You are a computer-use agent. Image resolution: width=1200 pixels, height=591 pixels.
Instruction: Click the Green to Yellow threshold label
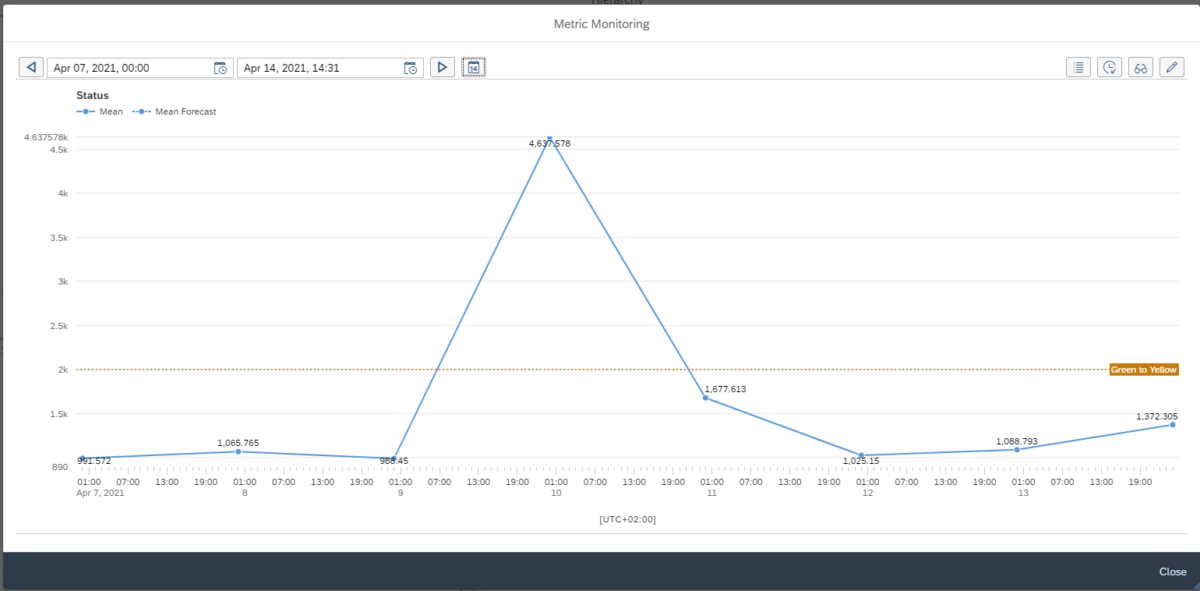pyautogui.click(x=1143, y=369)
